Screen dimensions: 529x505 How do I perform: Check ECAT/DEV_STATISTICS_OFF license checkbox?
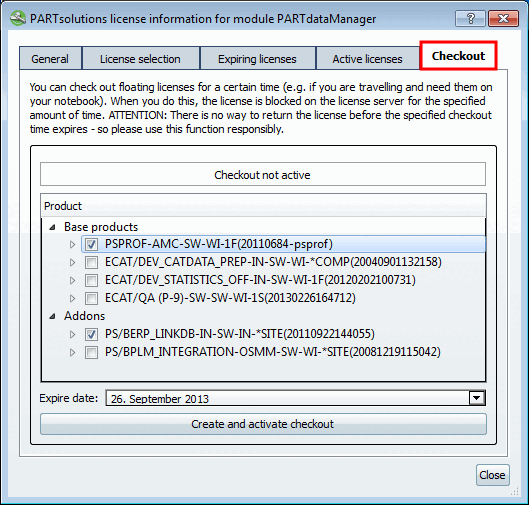tap(91, 280)
